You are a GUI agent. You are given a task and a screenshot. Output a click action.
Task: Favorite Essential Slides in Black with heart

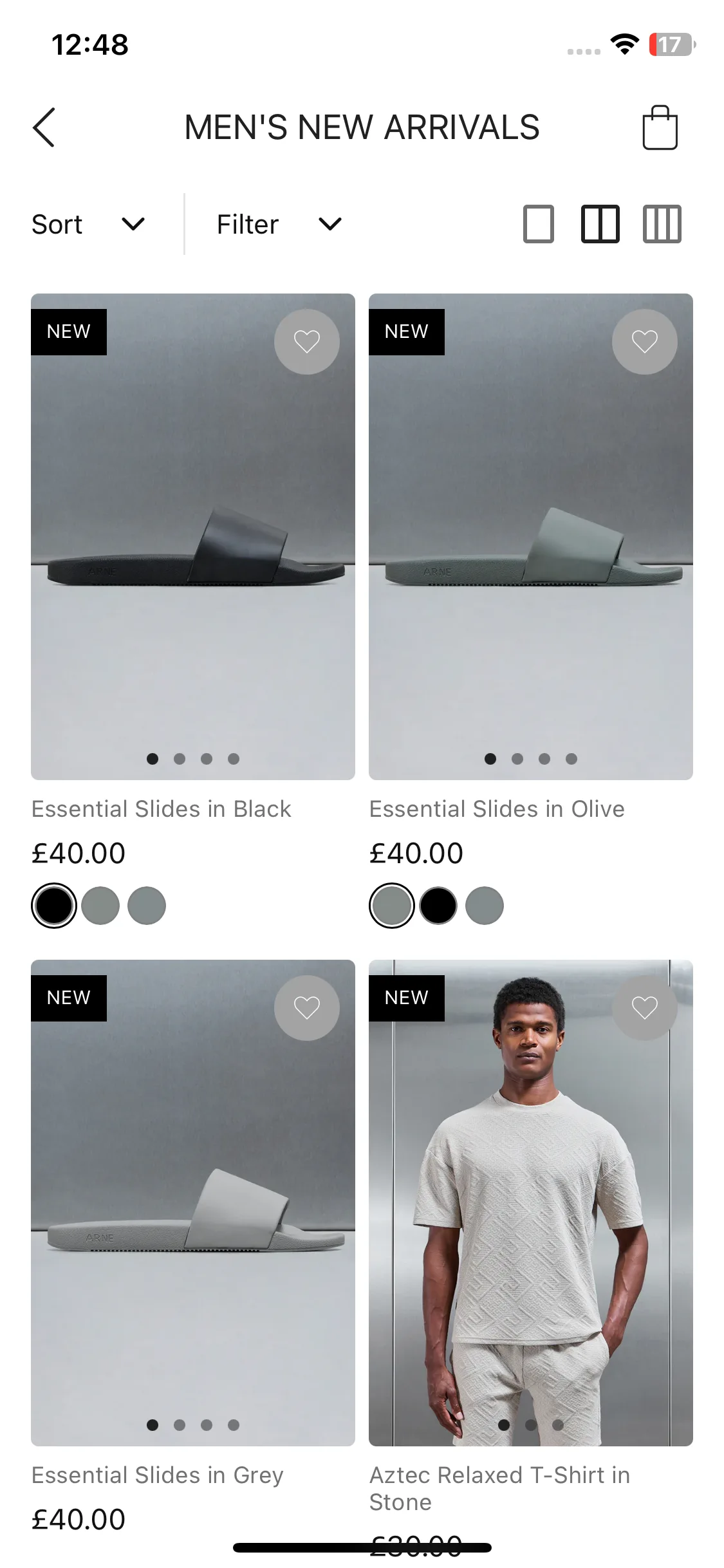[x=307, y=342]
